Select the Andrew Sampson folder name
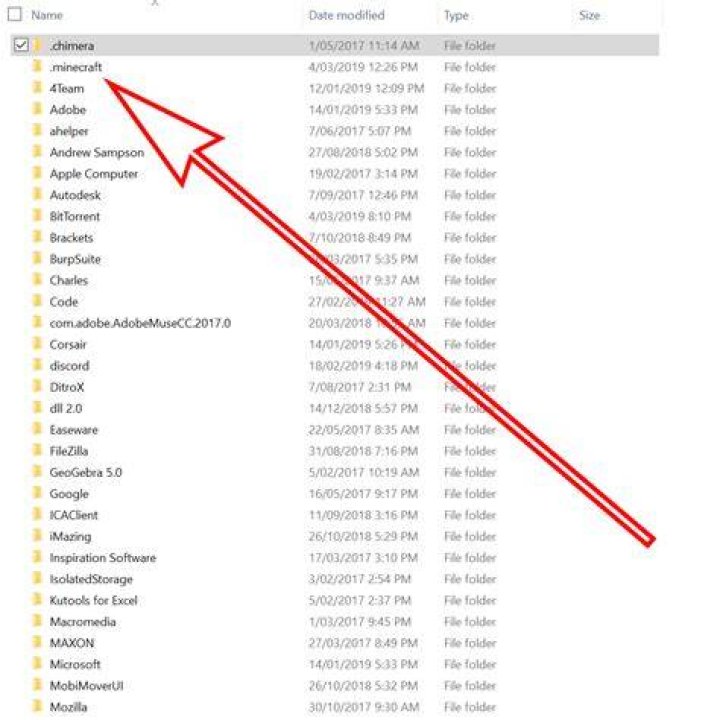The width and height of the screenshot is (720, 720). [97, 152]
